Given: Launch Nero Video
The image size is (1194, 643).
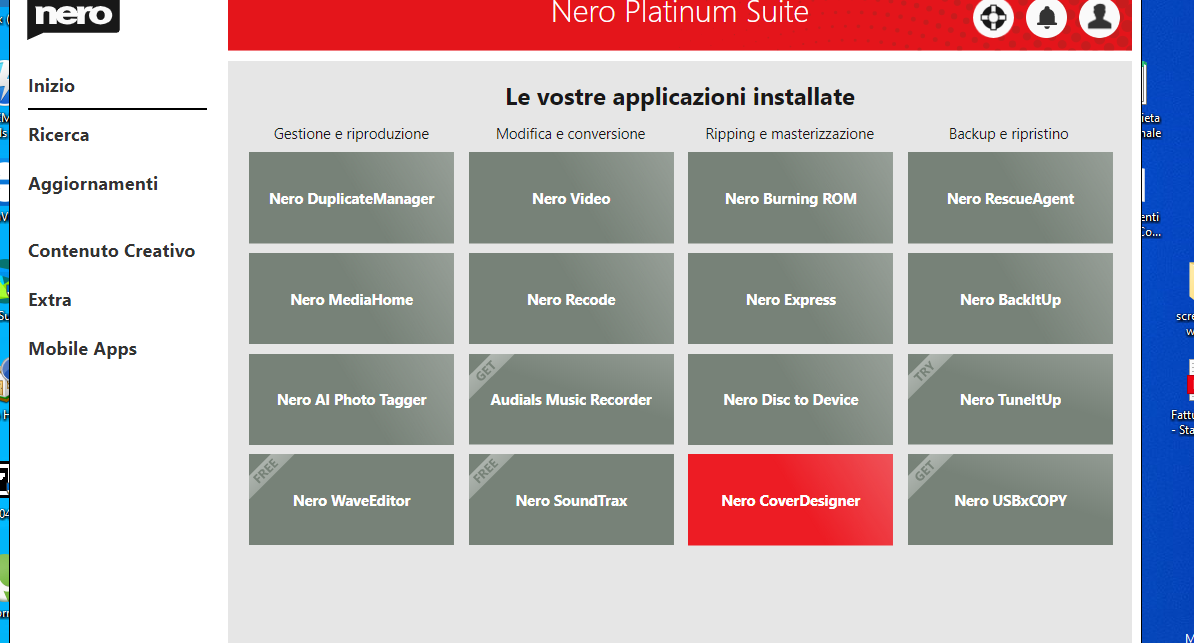Looking at the screenshot, I should click(571, 198).
